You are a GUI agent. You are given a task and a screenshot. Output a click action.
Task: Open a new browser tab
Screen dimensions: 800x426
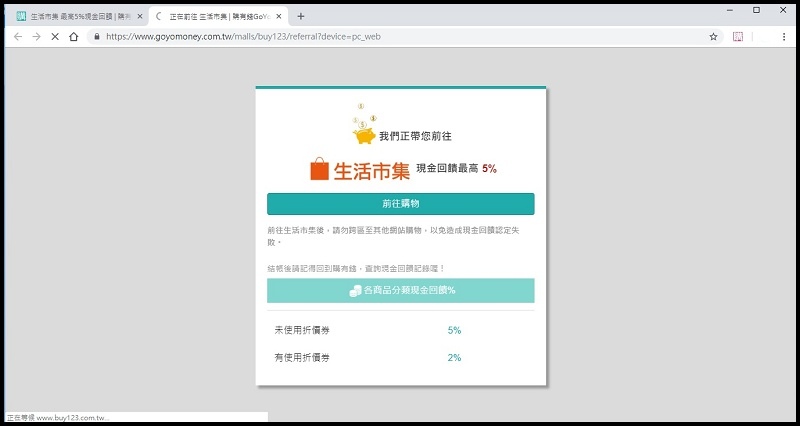(x=301, y=16)
